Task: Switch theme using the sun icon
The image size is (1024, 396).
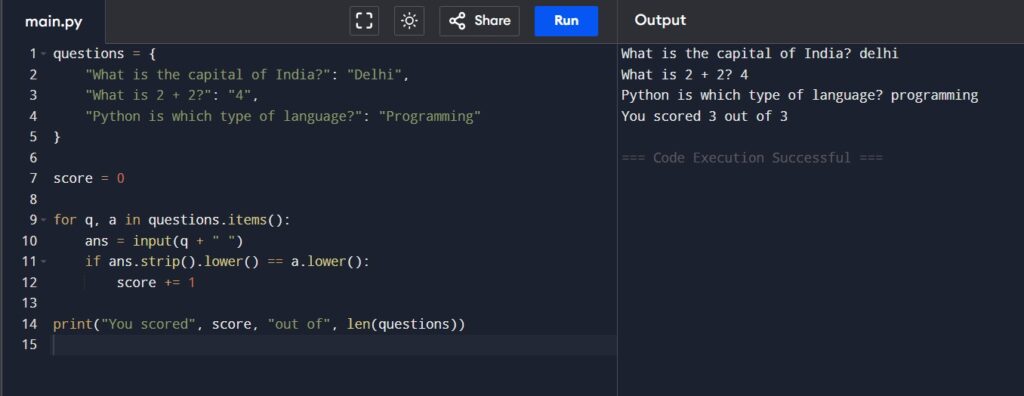Action: tap(409, 21)
